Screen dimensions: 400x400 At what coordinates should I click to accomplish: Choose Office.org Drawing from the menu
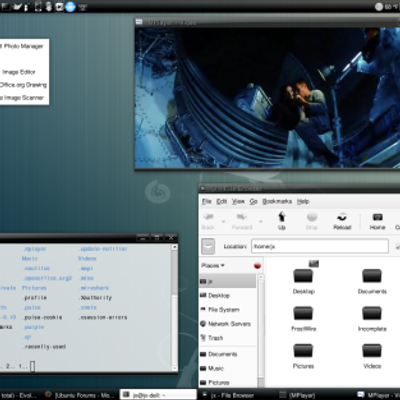pos(23,85)
